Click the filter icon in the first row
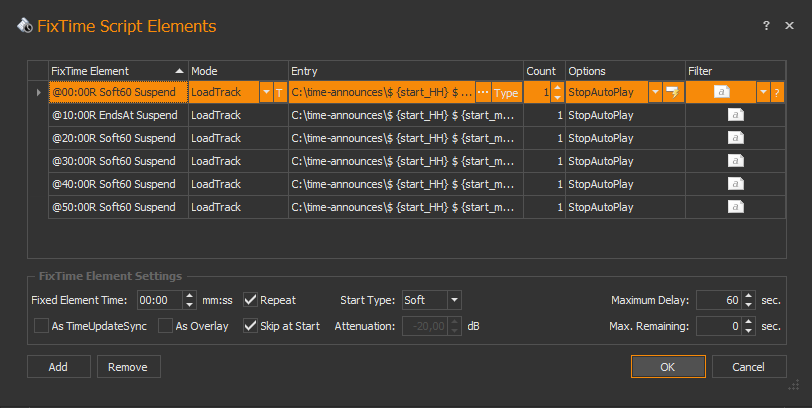812x408 pixels. click(x=722, y=93)
